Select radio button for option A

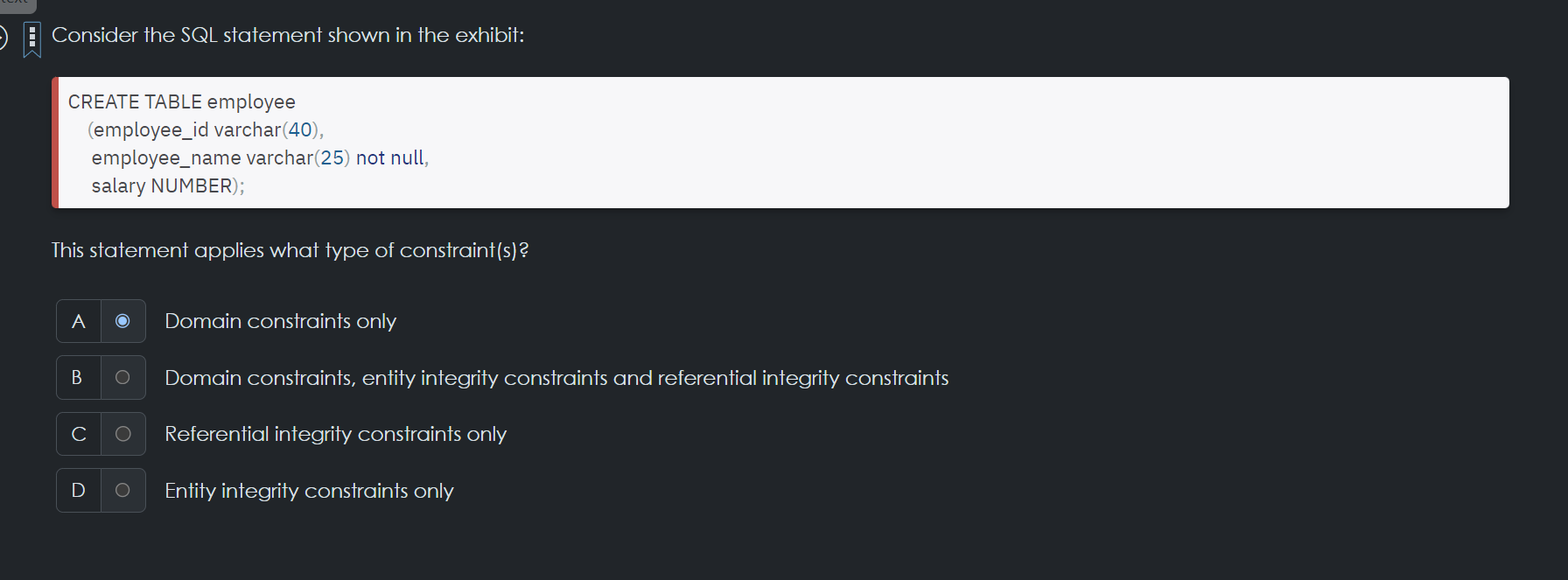click(x=123, y=321)
